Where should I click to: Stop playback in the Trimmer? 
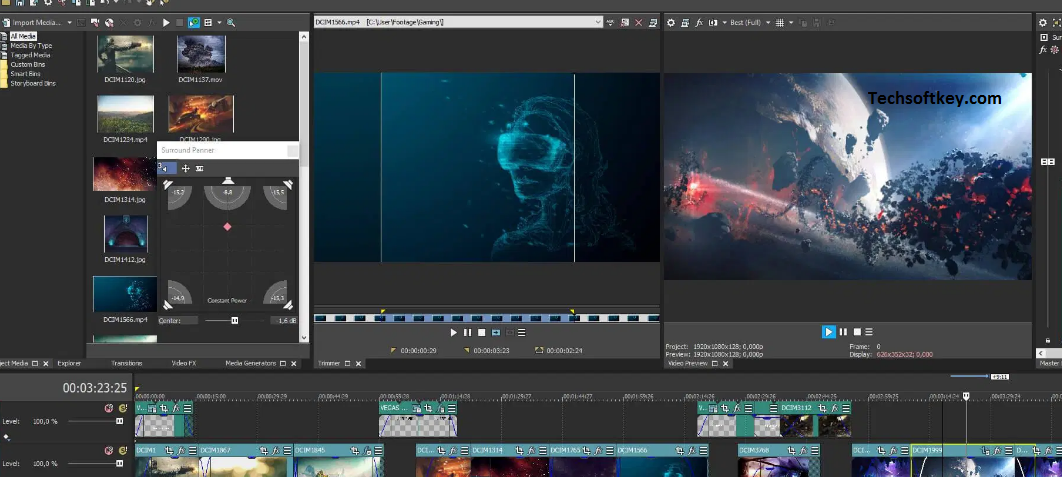click(482, 333)
